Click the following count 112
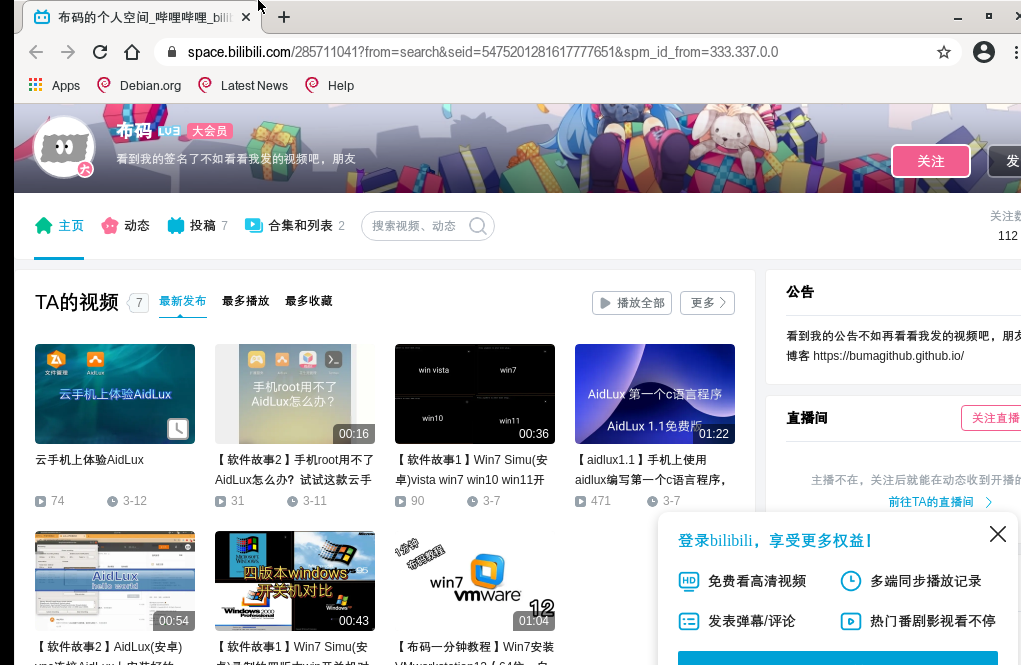The width and height of the screenshot is (1021, 665). [x=1007, y=236]
